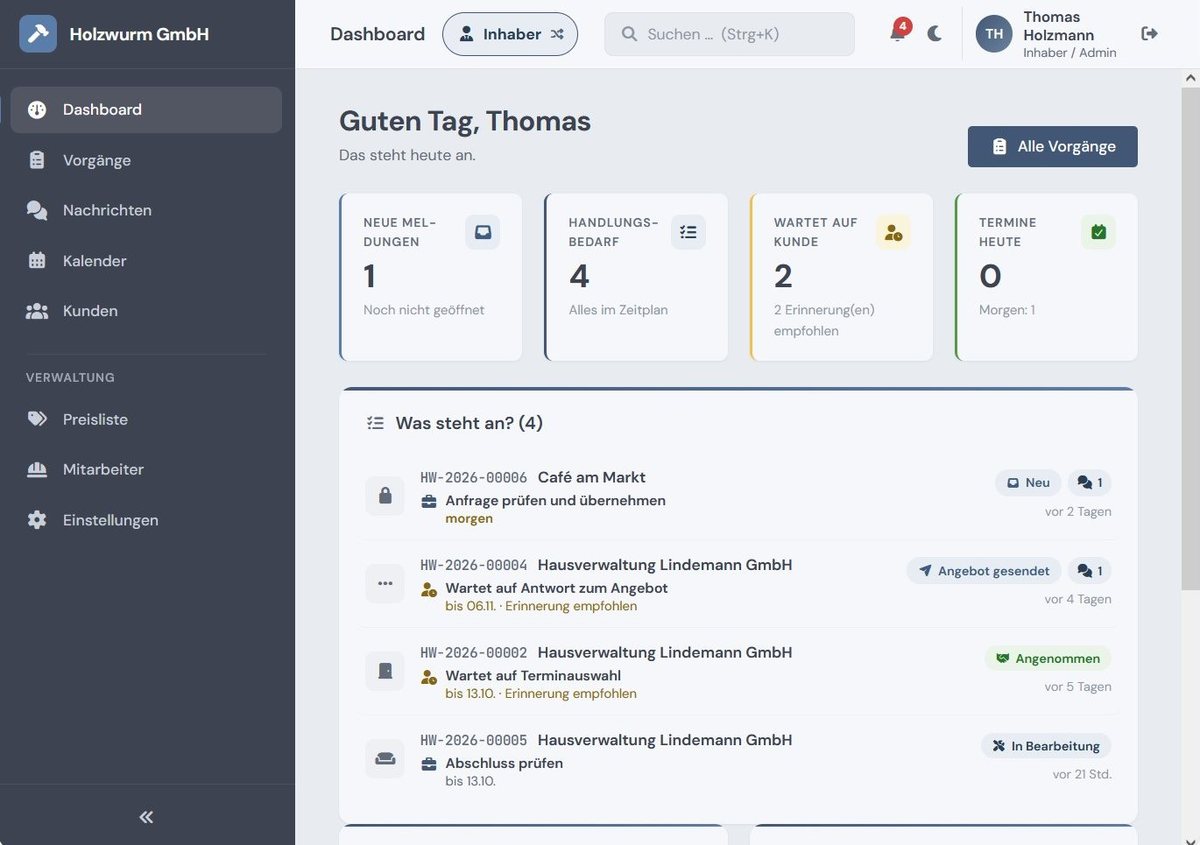This screenshot has width=1200, height=845.
Task: Click inbox icon on Neue Meldungen card
Action: pyautogui.click(x=483, y=232)
